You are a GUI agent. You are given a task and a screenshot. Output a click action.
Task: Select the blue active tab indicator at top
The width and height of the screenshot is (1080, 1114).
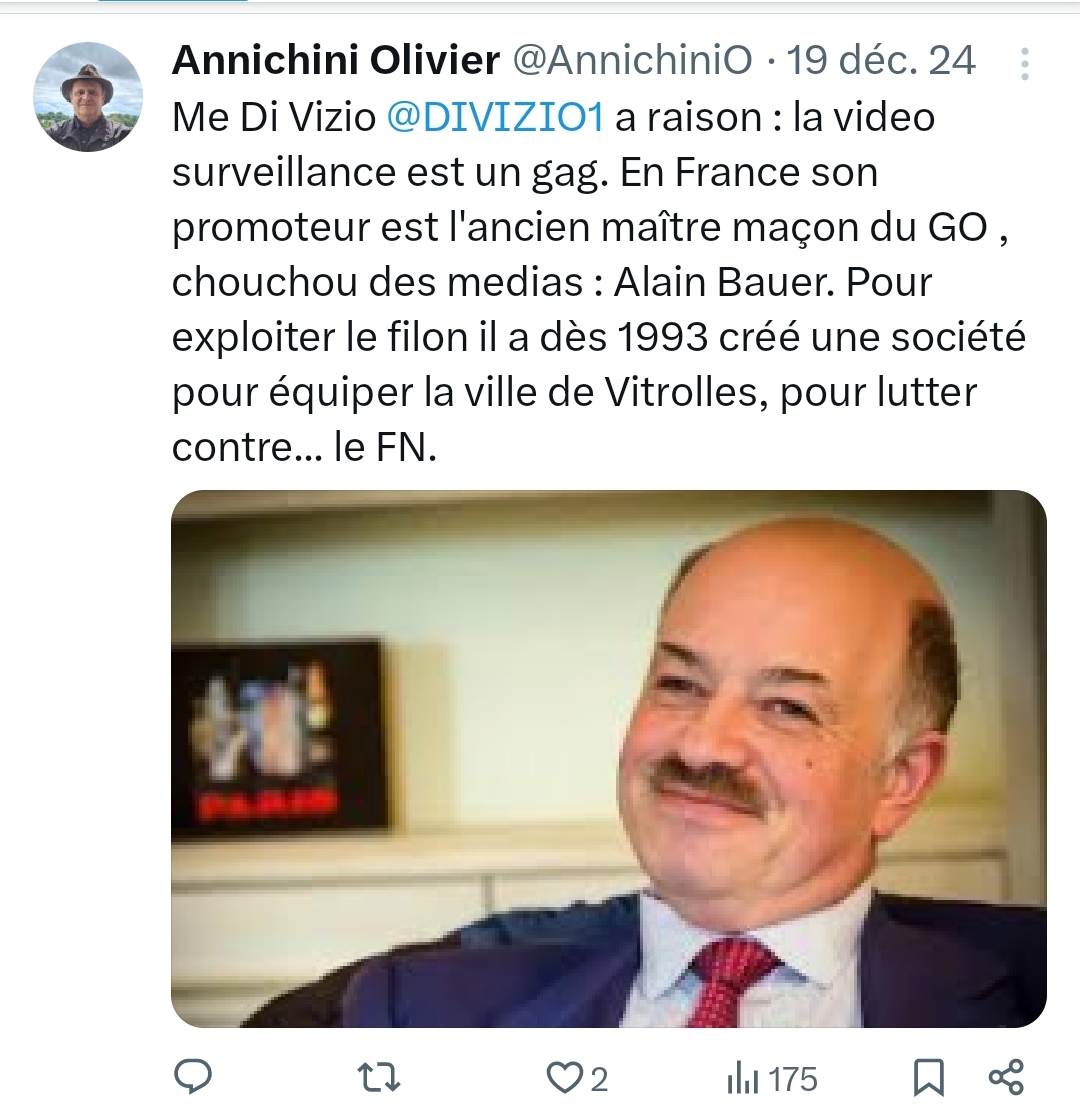pyautogui.click(x=173, y=1)
